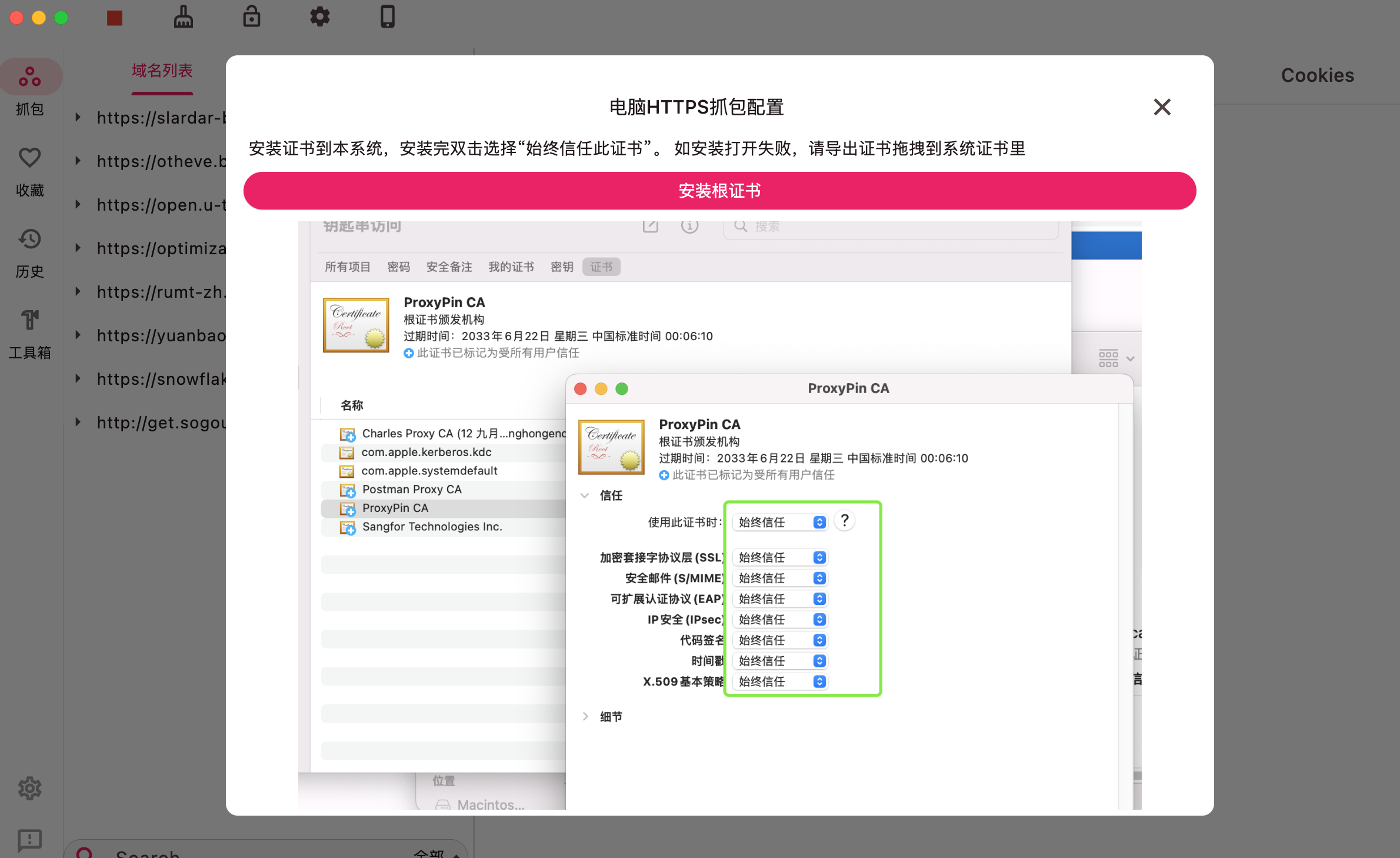Select Postman Proxy CA in the certificate list
The image size is (1400, 858).
(x=411, y=489)
